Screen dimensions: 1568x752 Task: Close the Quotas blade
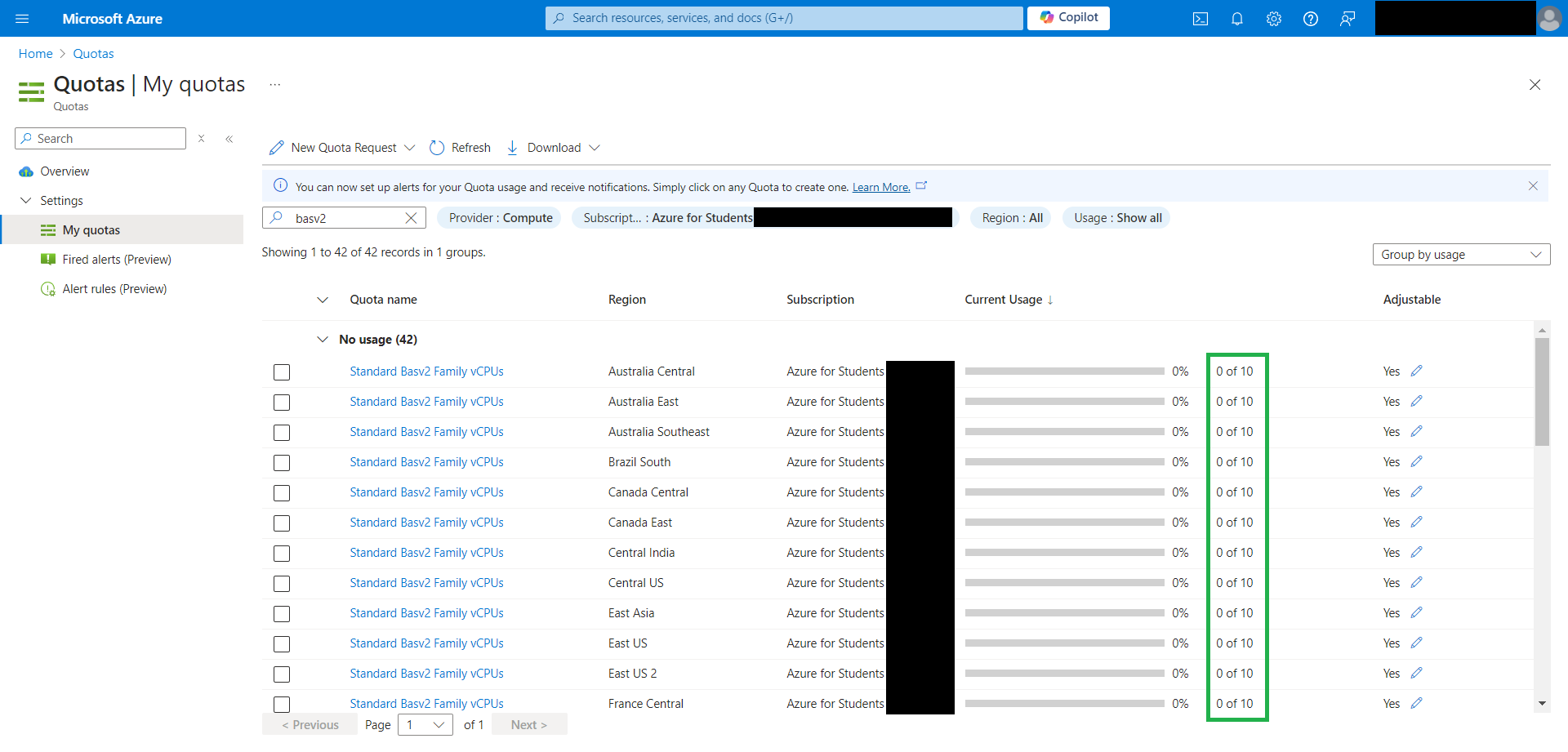(x=1535, y=85)
